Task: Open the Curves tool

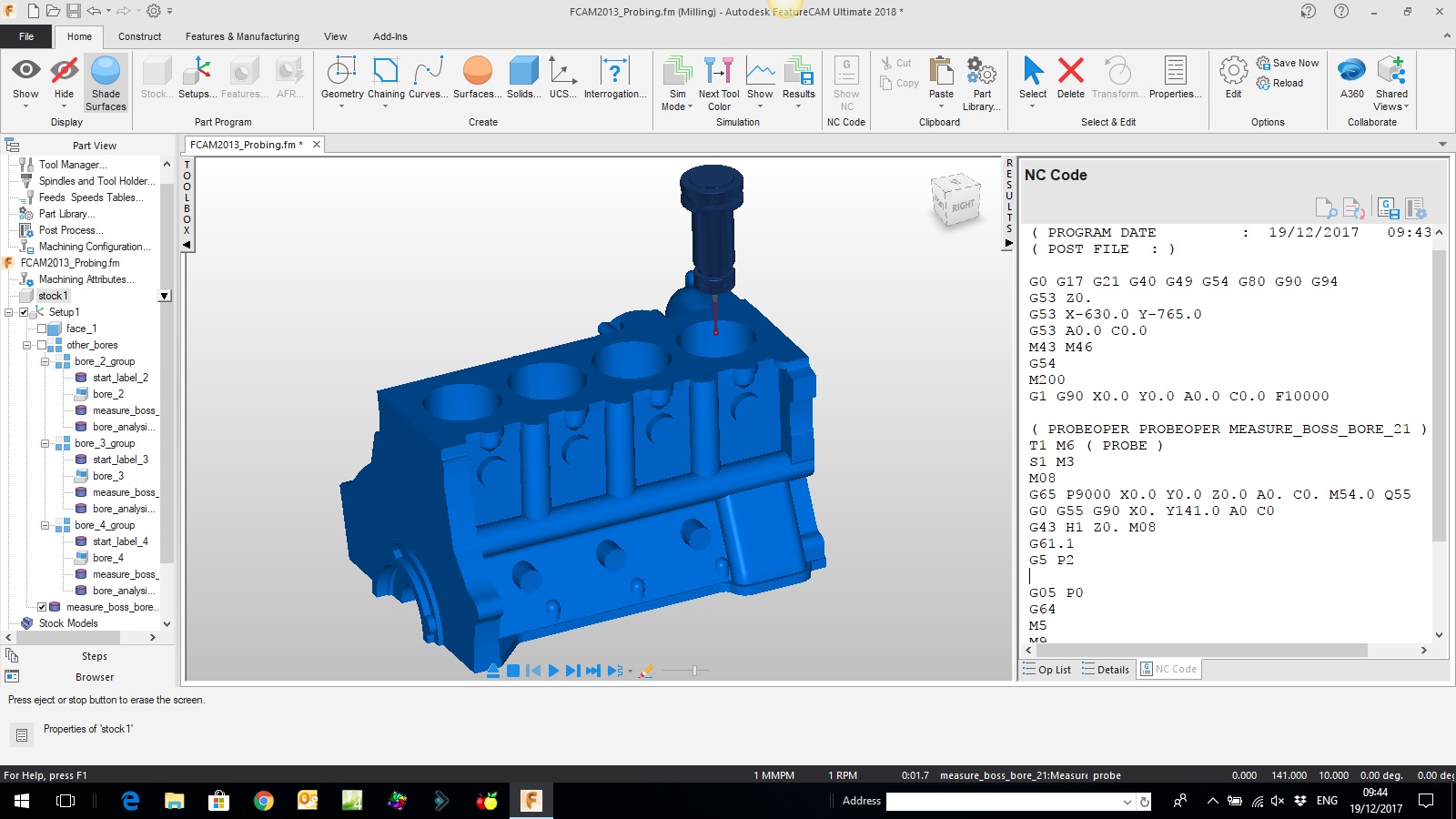Action: pos(428,77)
